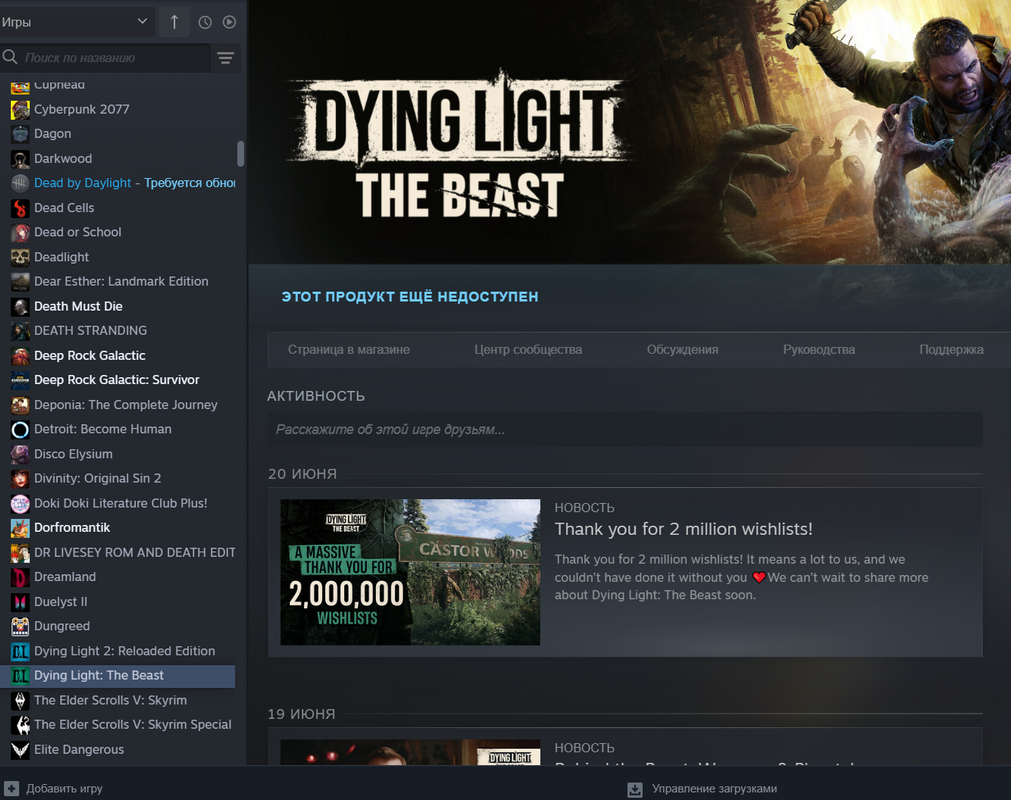Select The Elder Scrolls V: Skyrim Special
The image size is (1011, 800).
132,725
